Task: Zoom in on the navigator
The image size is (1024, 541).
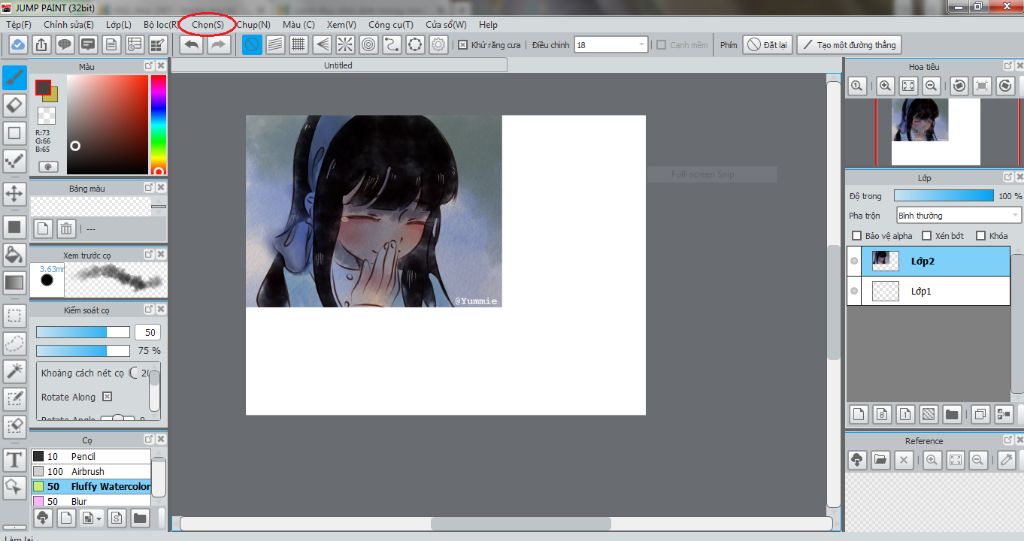Action: 885,86
